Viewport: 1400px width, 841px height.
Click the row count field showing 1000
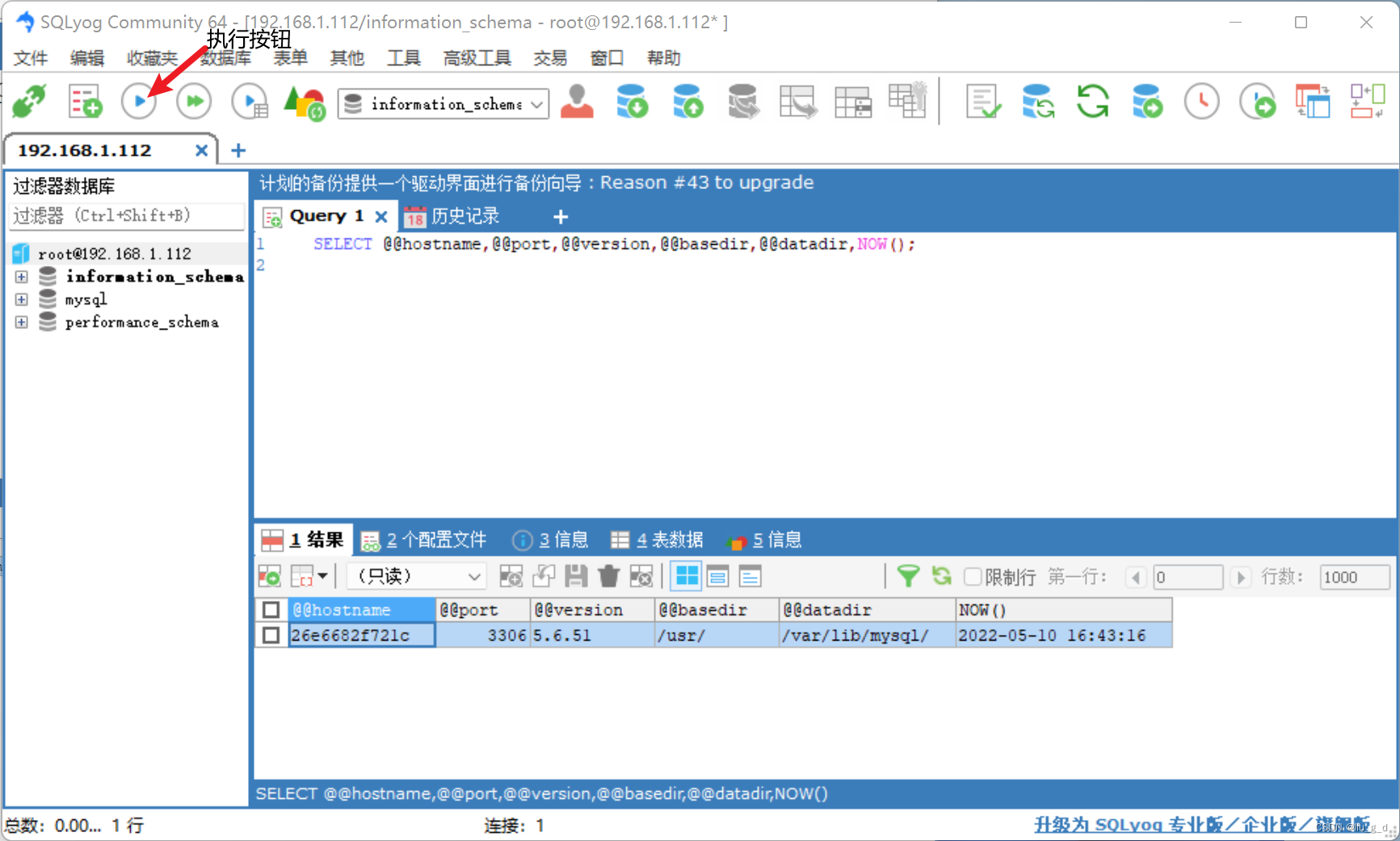1354,578
